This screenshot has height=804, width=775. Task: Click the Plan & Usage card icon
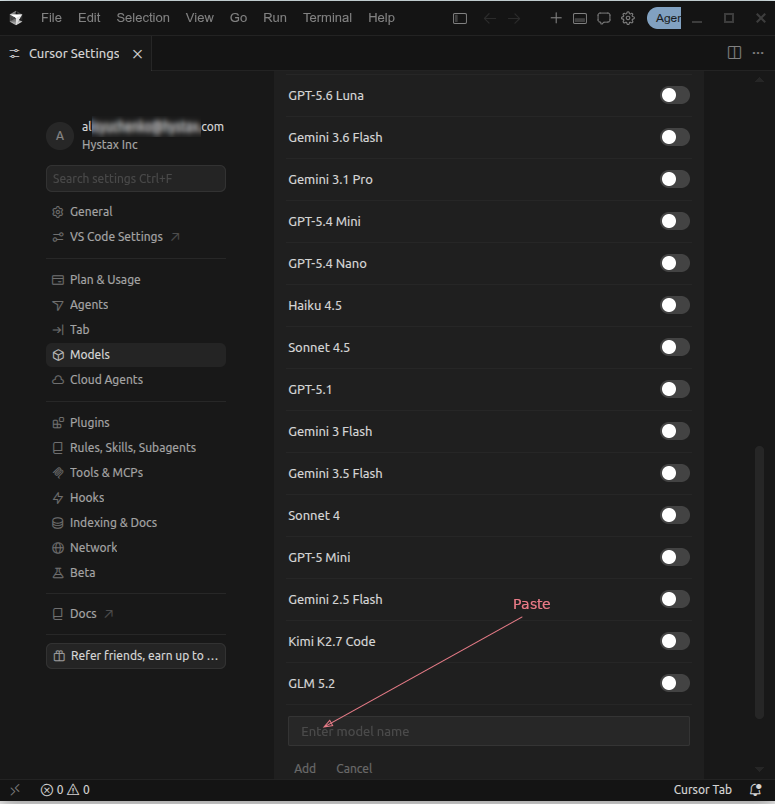click(58, 280)
